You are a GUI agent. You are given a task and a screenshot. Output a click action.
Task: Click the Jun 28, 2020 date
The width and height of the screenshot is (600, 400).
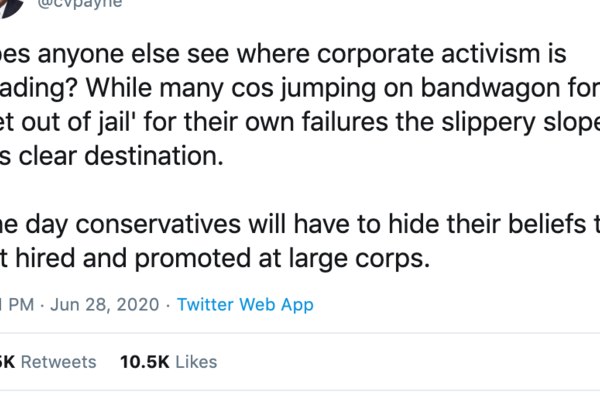(102, 305)
